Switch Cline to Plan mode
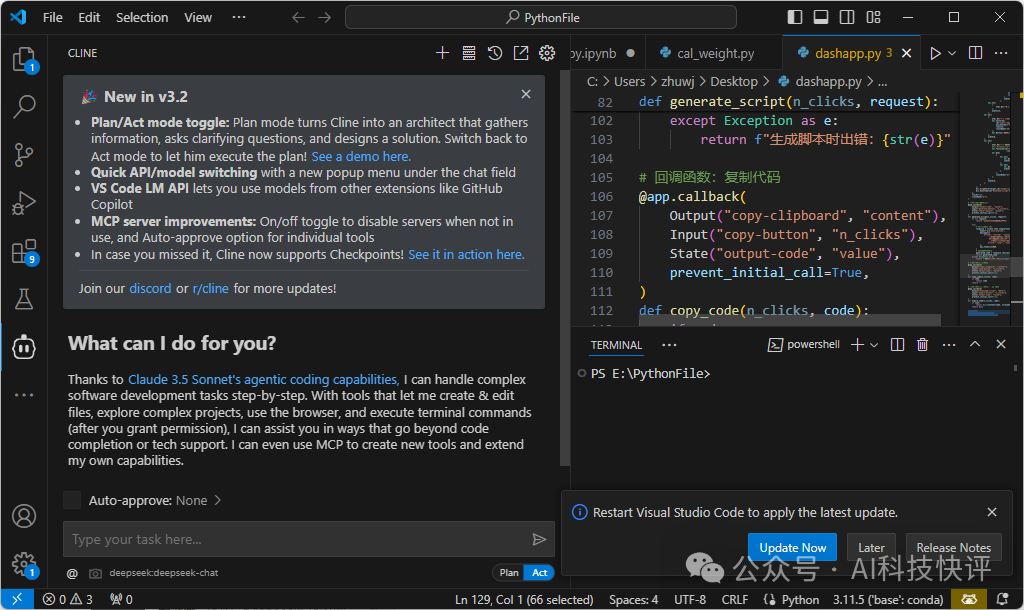This screenshot has height=610, width=1024. pyautogui.click(x=509, y=573)
